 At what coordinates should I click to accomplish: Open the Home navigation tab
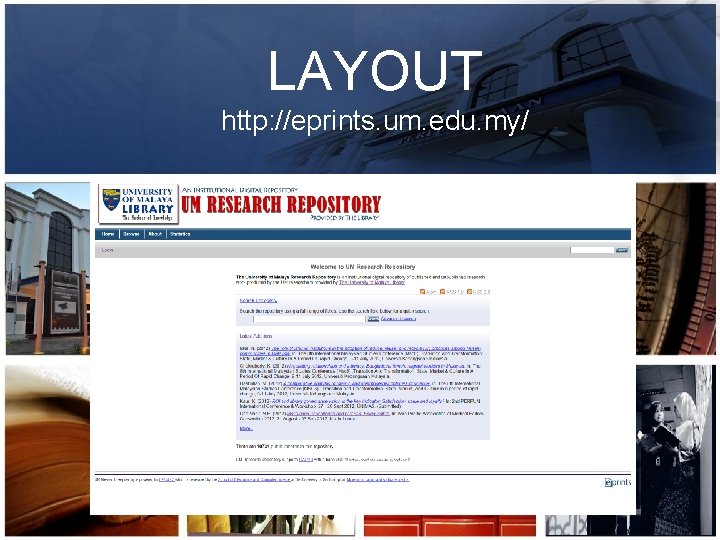(x=108, y=234)
